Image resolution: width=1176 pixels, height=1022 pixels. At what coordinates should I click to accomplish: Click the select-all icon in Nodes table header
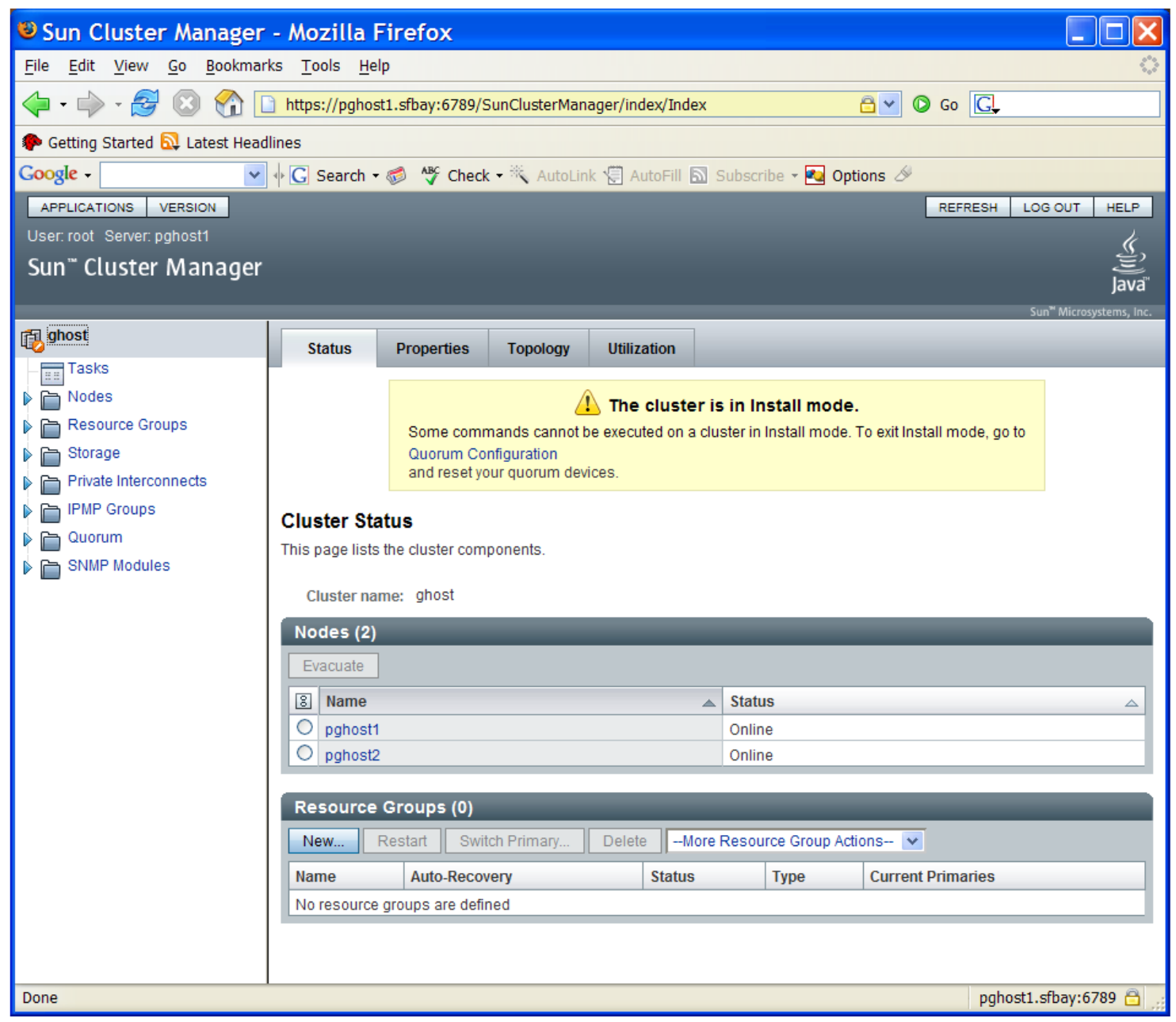point(304,701)
